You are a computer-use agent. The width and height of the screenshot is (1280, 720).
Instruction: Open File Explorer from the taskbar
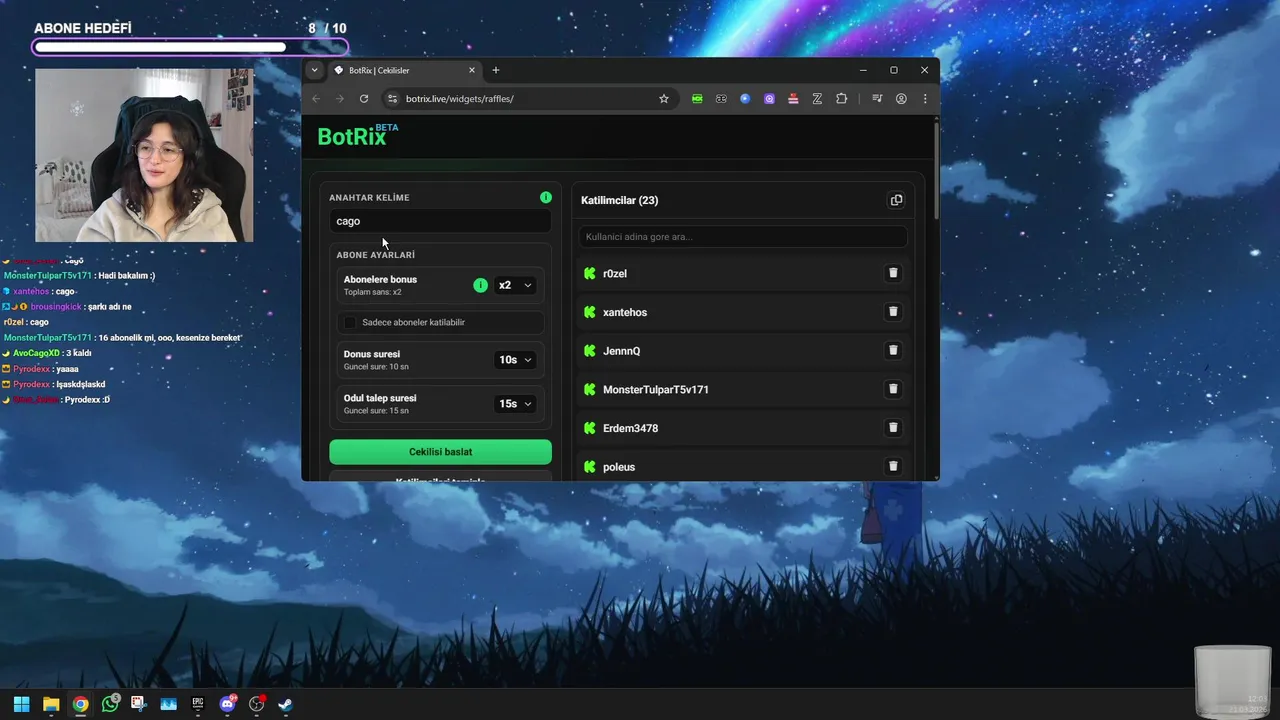coord(51,704)
